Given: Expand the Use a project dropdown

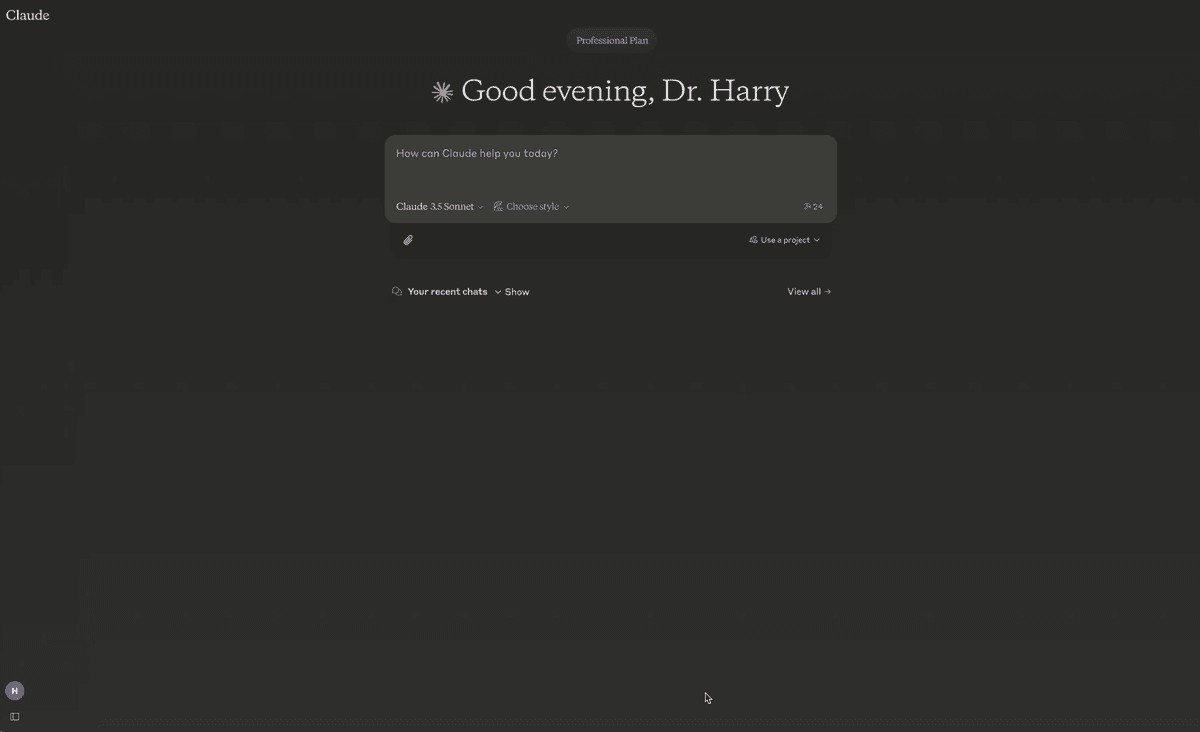Looking at the screenshot, I should tap(784, 240).
